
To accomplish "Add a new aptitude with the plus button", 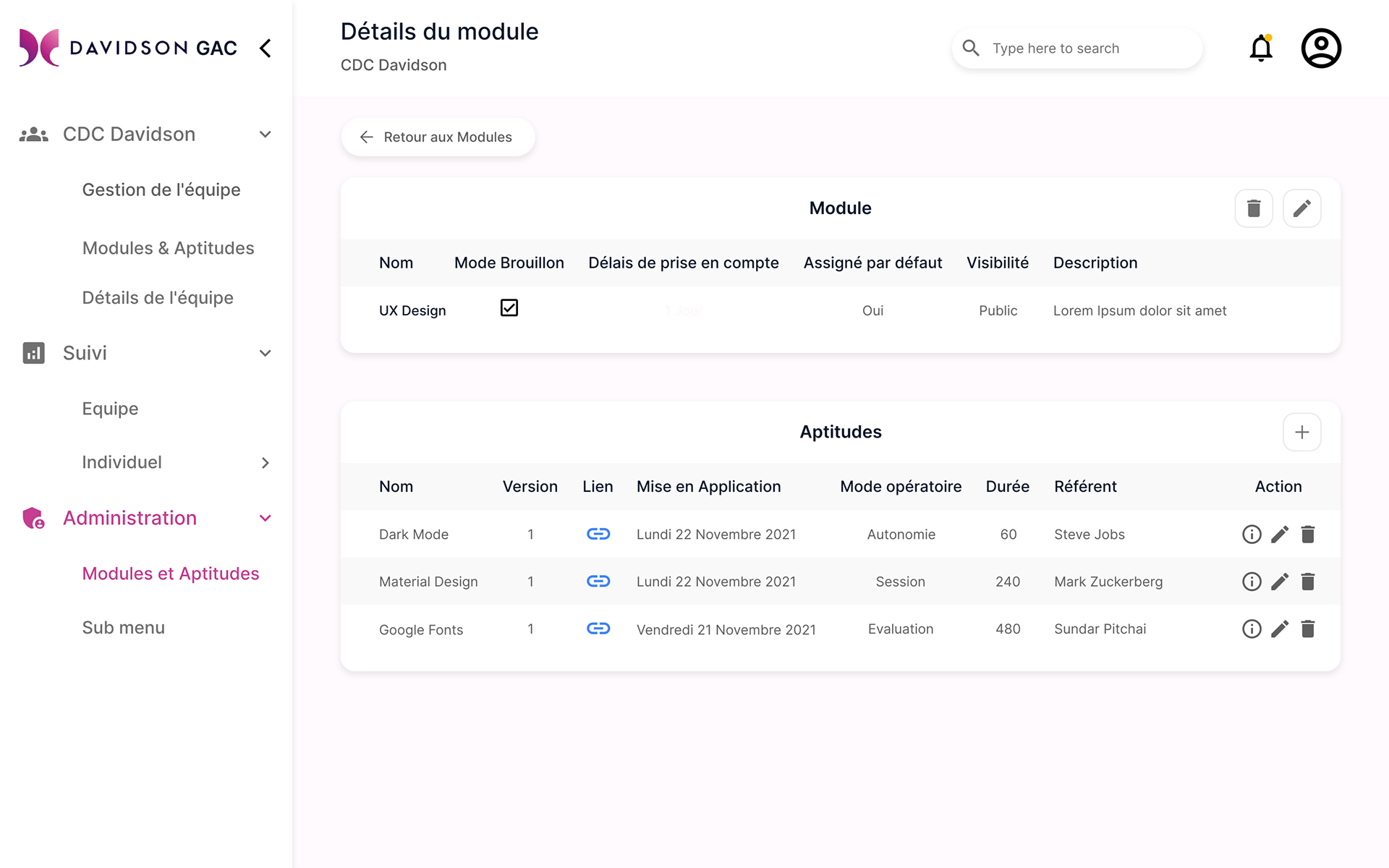I will tap(1301, 432).
